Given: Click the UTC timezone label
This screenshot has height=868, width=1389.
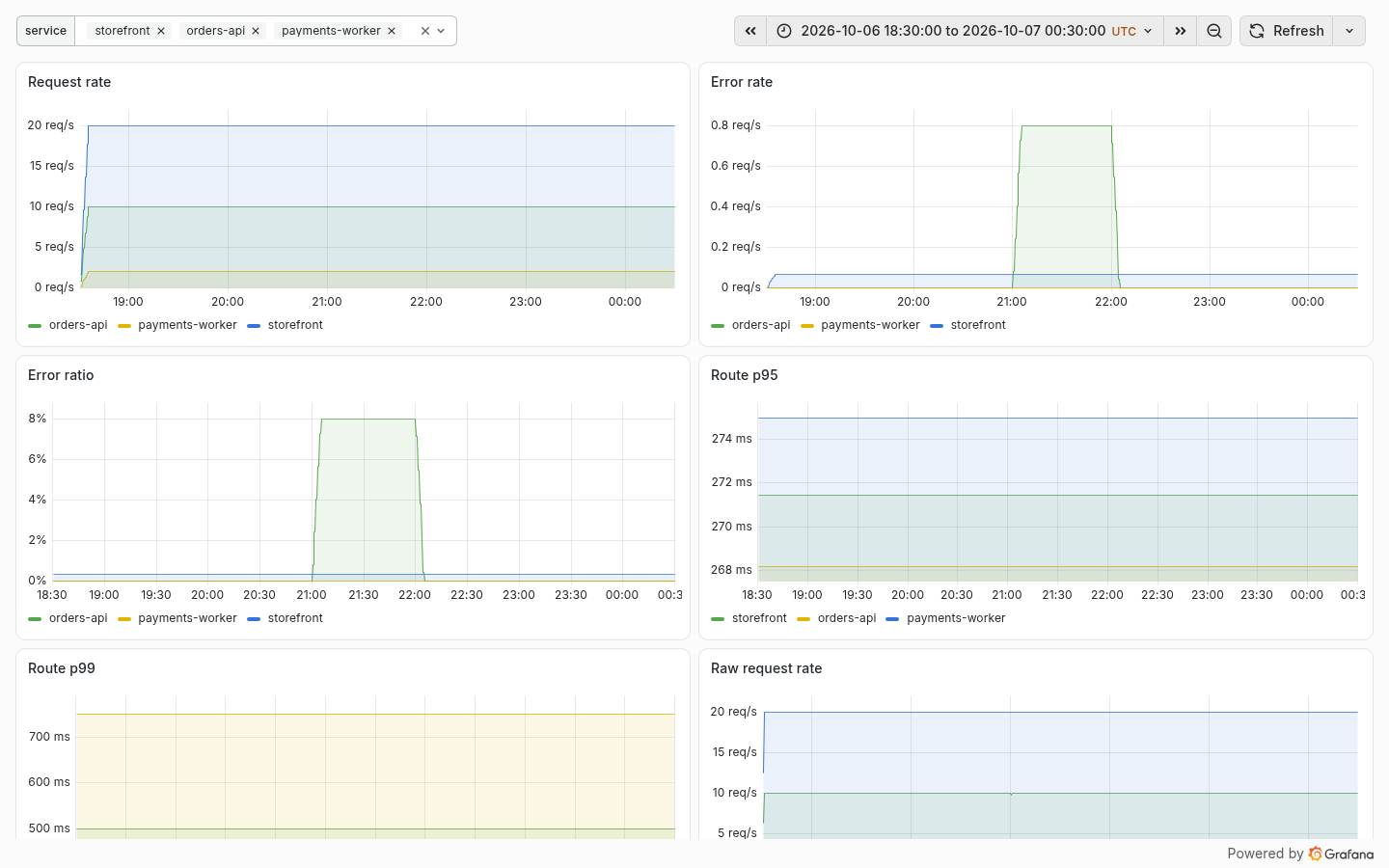Looking at the screenshot, I should coord(1124,31).
